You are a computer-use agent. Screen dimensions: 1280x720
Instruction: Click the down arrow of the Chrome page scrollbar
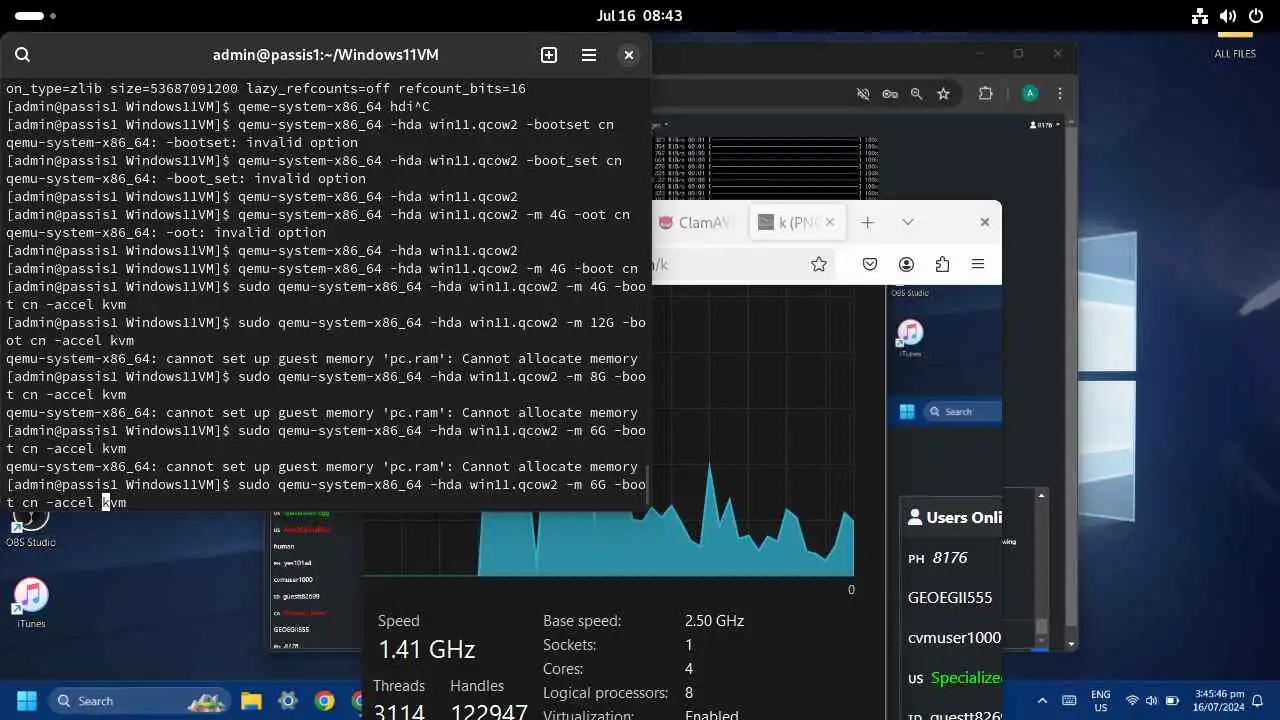click(1071, 644)
